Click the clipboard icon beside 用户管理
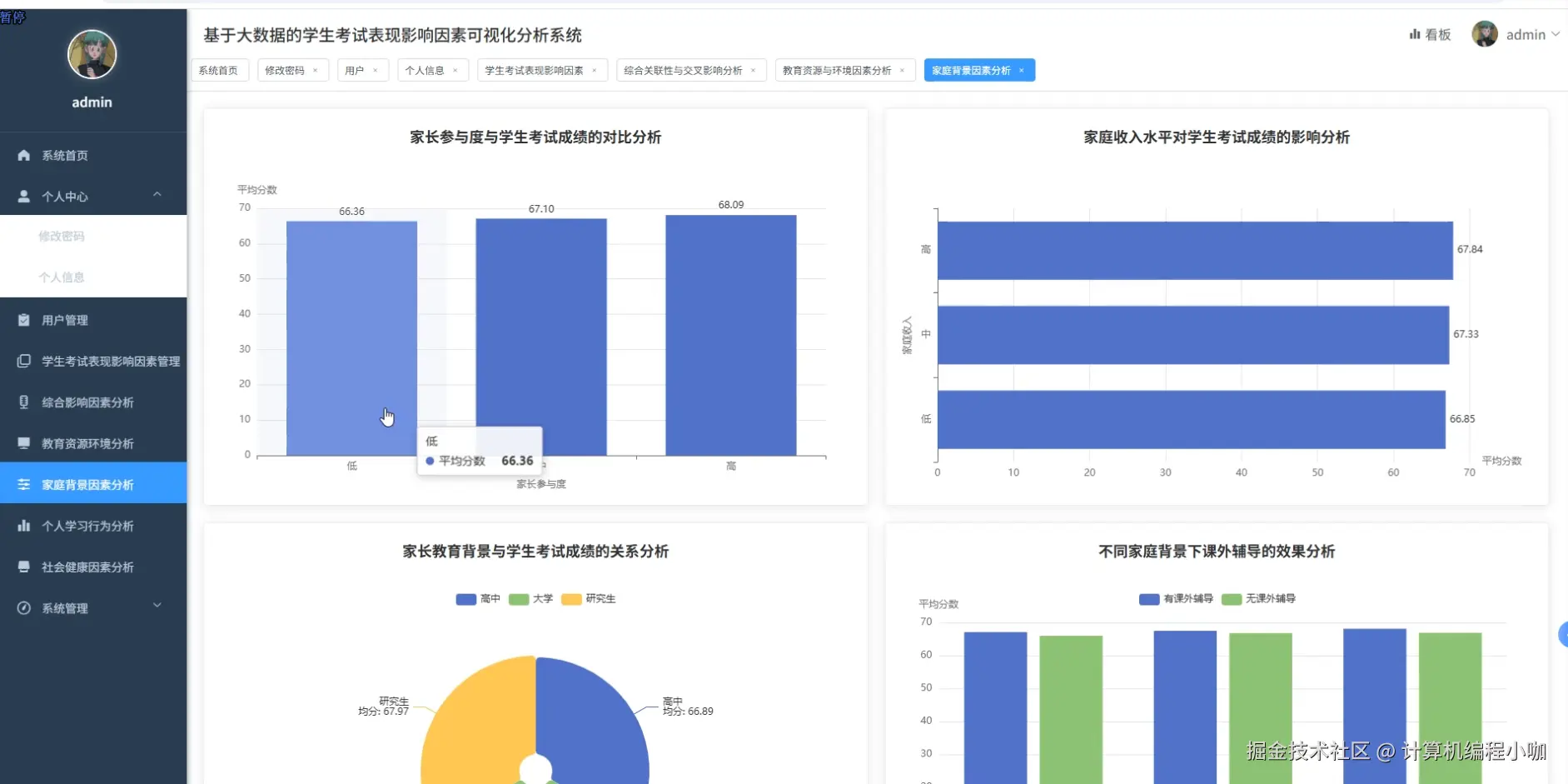 [x=23, y=320]
